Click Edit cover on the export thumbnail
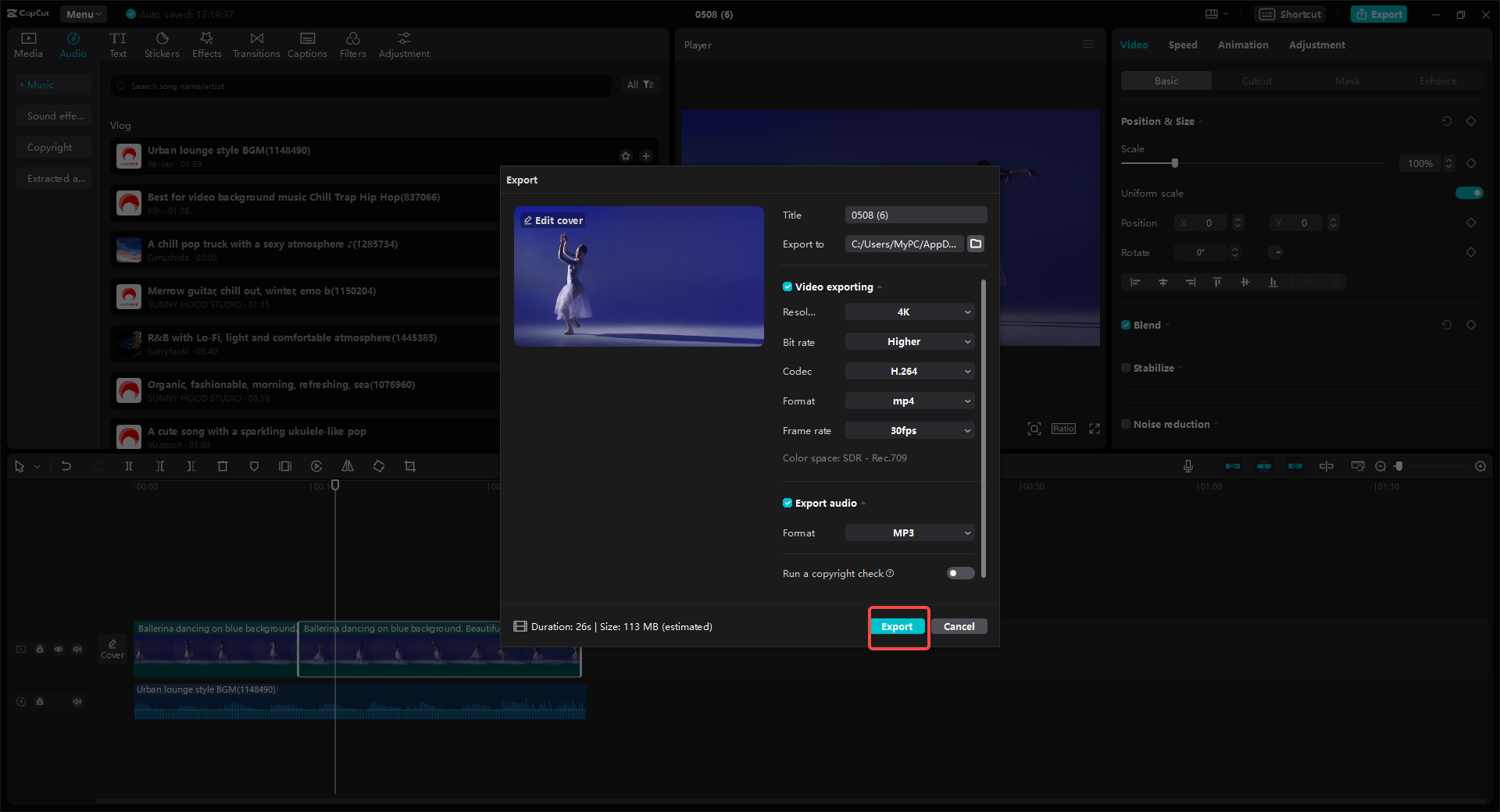The height and width of the screenshot is (812, 1500). (x=553, y=220)
